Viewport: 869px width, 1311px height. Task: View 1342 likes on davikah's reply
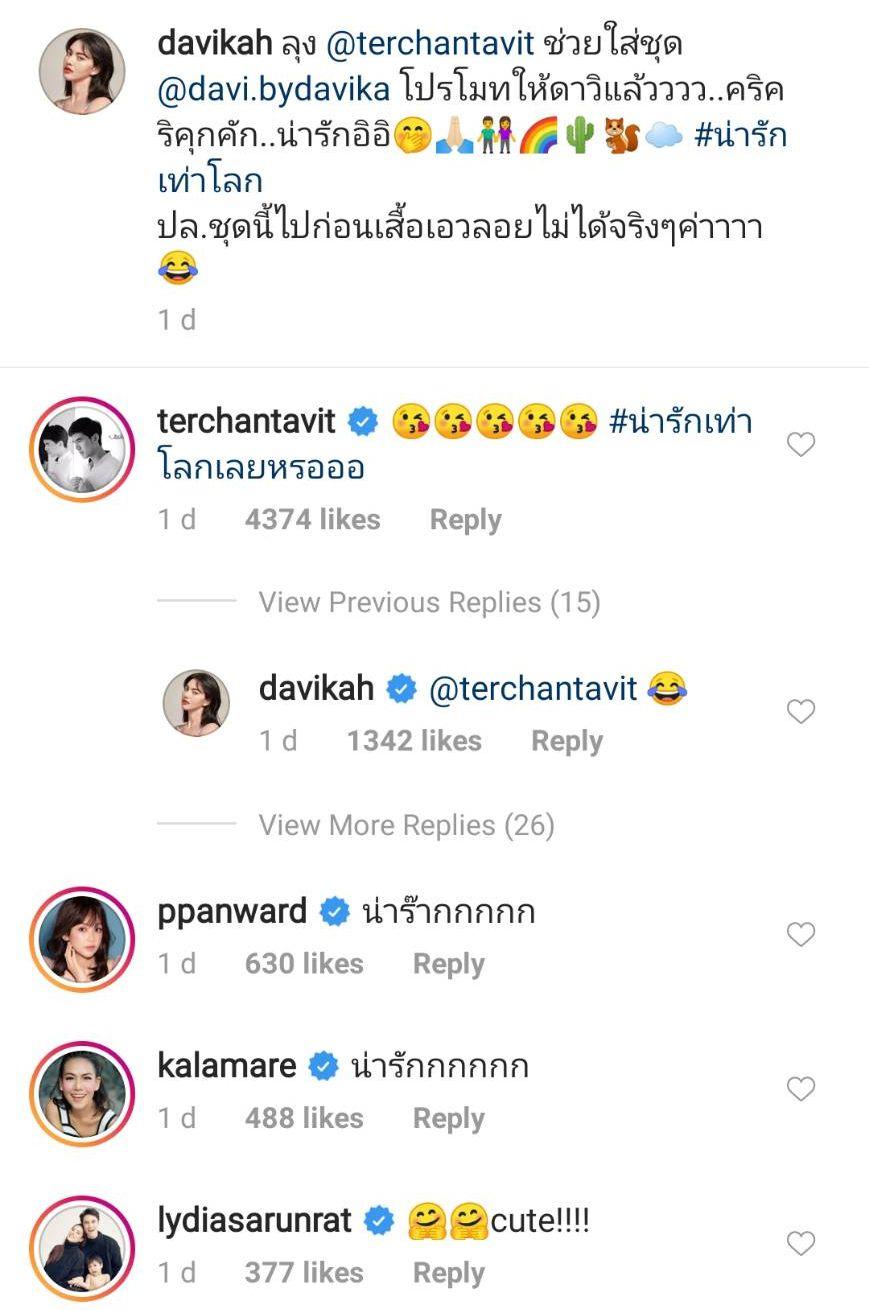point(414,741)
